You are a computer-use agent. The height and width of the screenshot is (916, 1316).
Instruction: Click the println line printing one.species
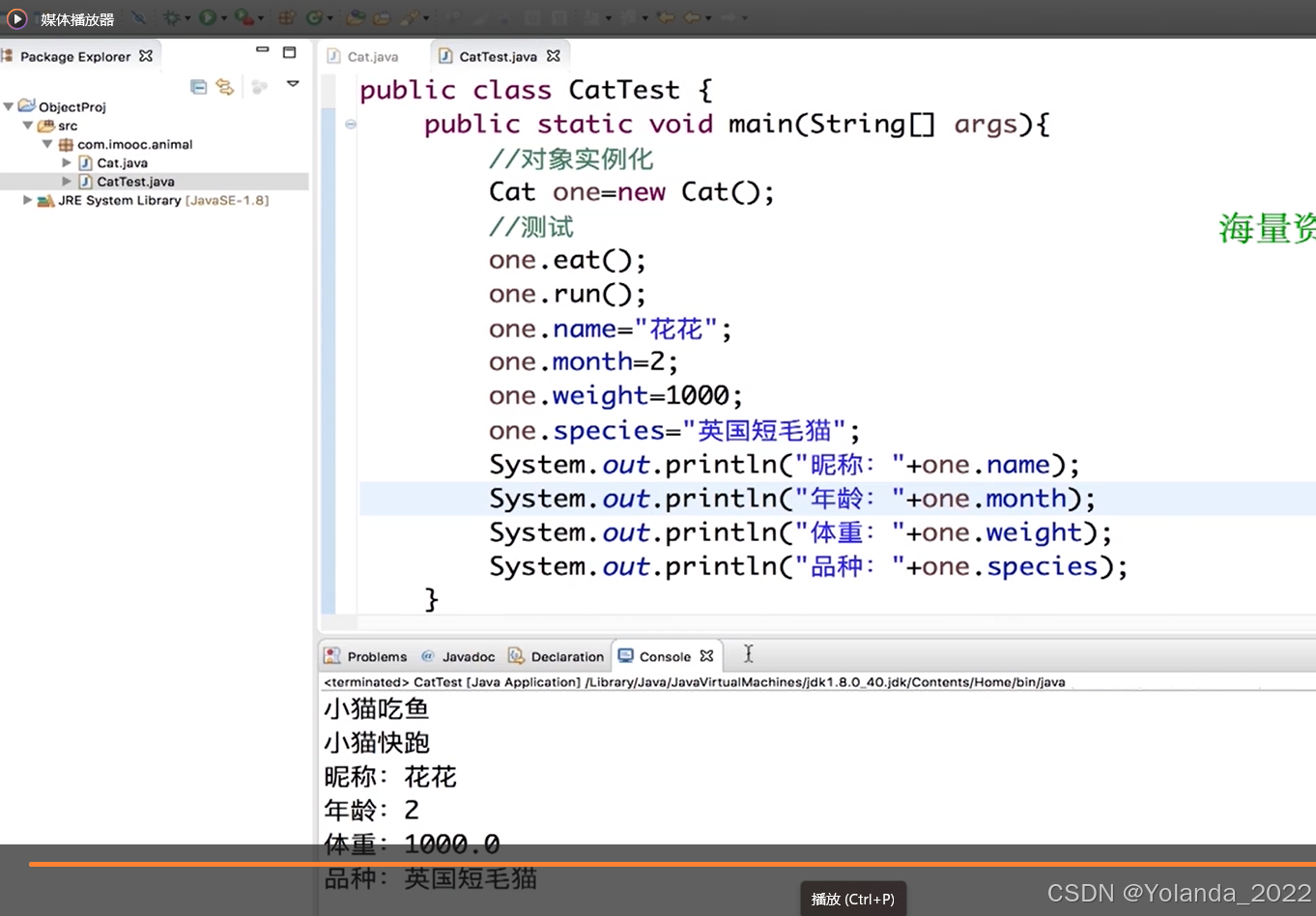tap(809, 565)
